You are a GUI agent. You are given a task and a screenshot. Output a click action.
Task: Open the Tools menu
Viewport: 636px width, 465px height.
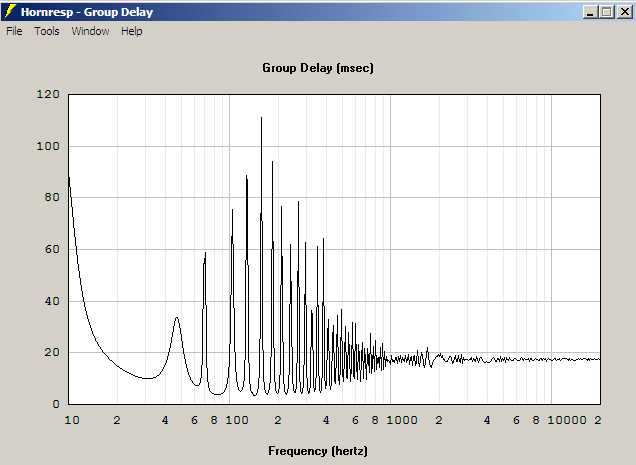[x=47, y=31]
